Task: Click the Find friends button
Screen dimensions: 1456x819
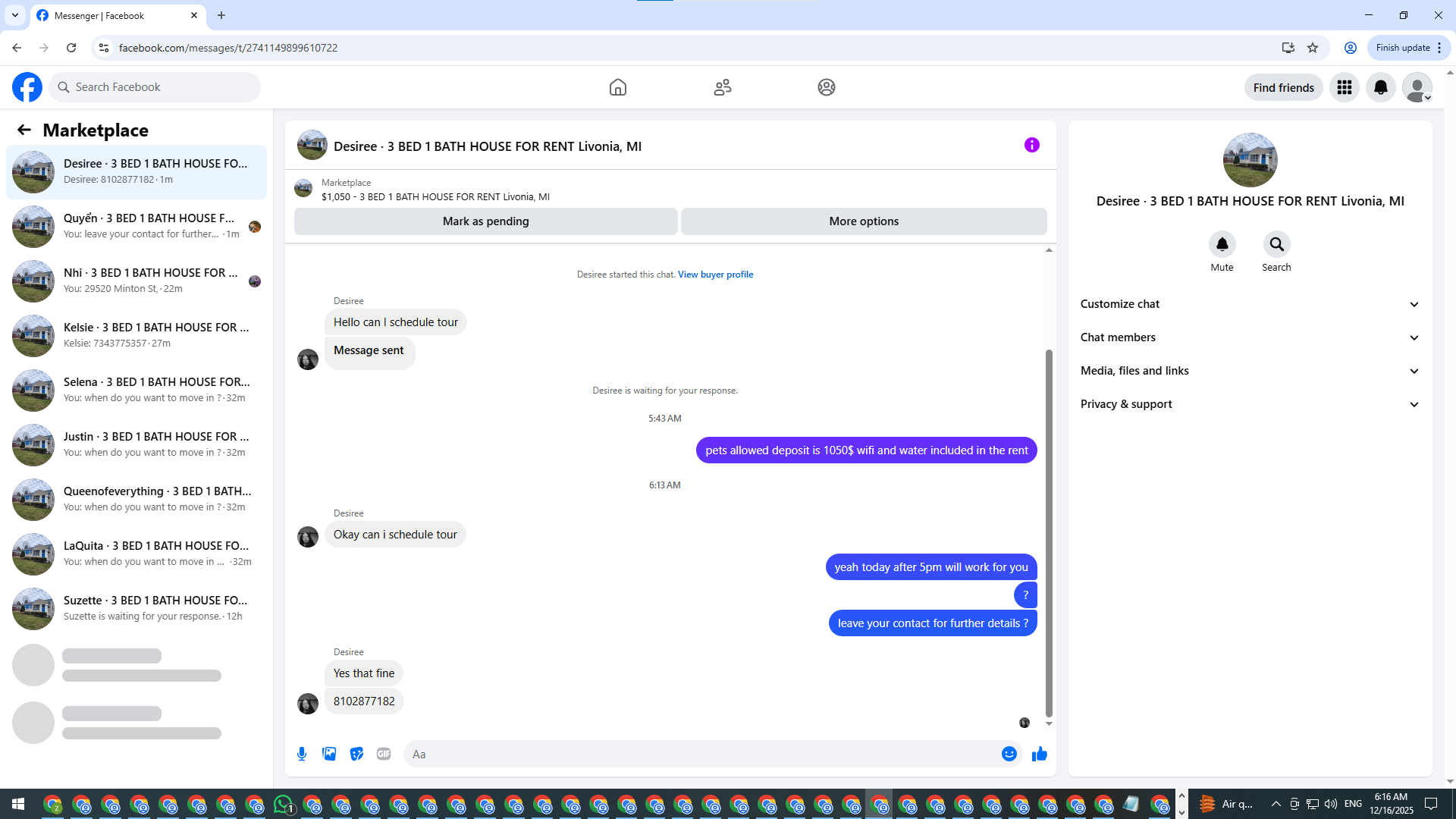Action: [x=1283, y=87]
